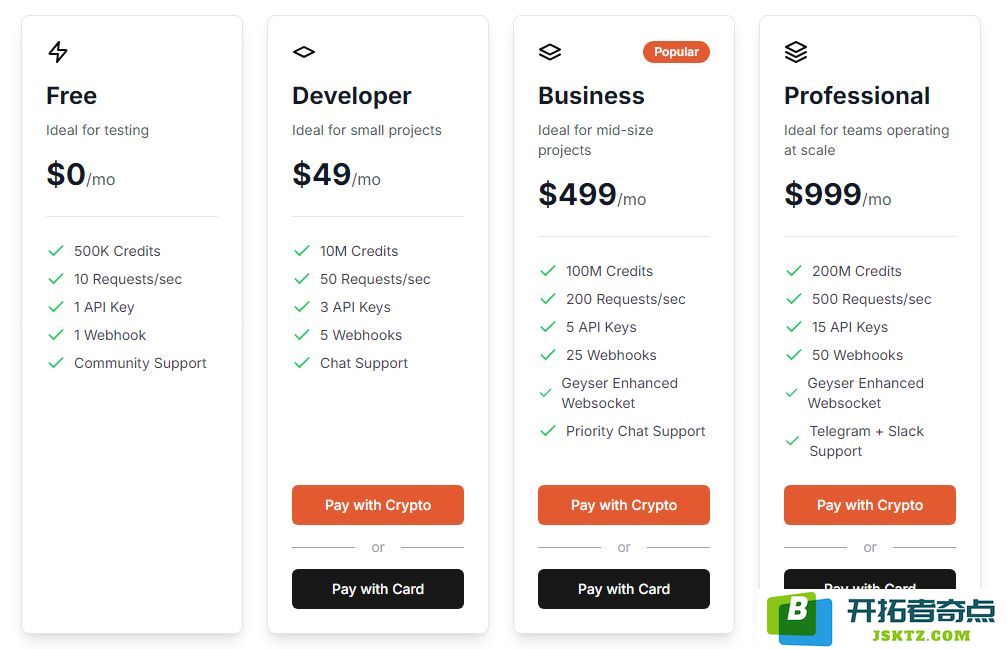Click the $999/mo price text
Viewport: 1007px width, 649px height.
(x=837, y=195)
